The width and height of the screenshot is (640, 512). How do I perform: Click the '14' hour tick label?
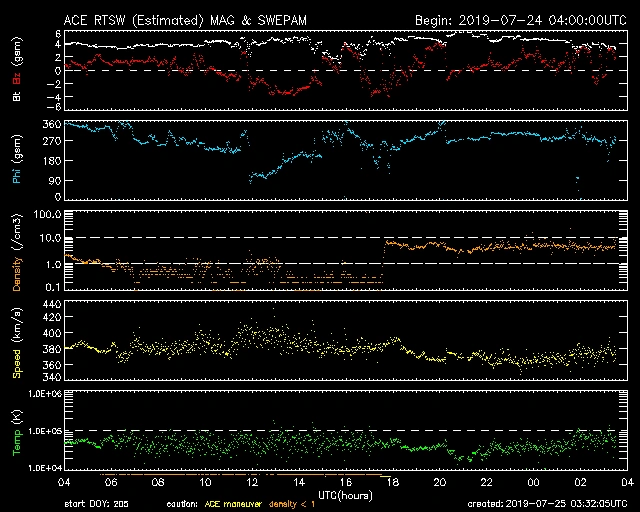[299, 483]
